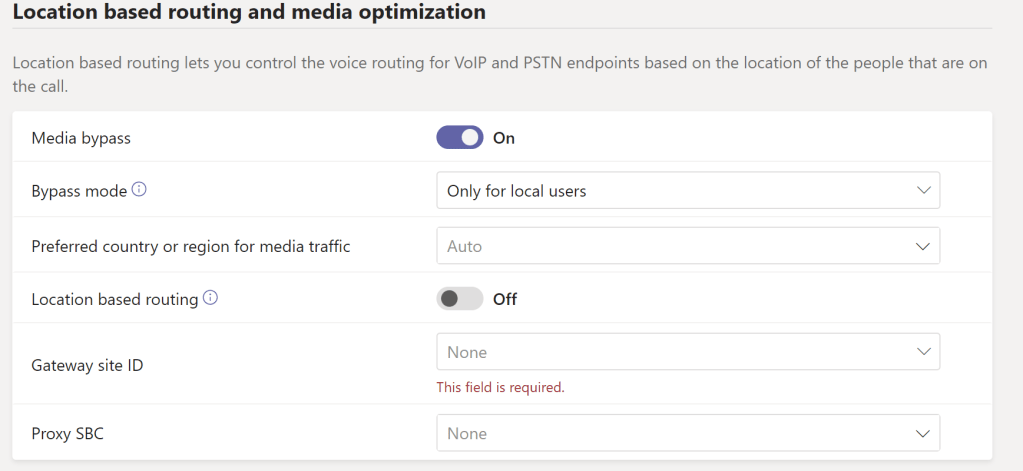Turn off the Media bypass toggle
1023x471 pixels.
click(459, 138)
